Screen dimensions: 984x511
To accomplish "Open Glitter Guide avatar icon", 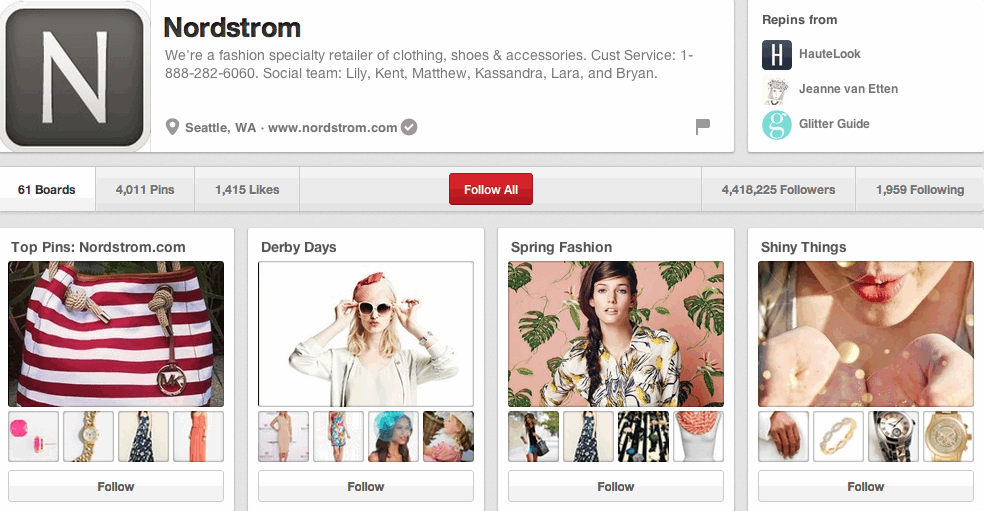I will (777, 124).
